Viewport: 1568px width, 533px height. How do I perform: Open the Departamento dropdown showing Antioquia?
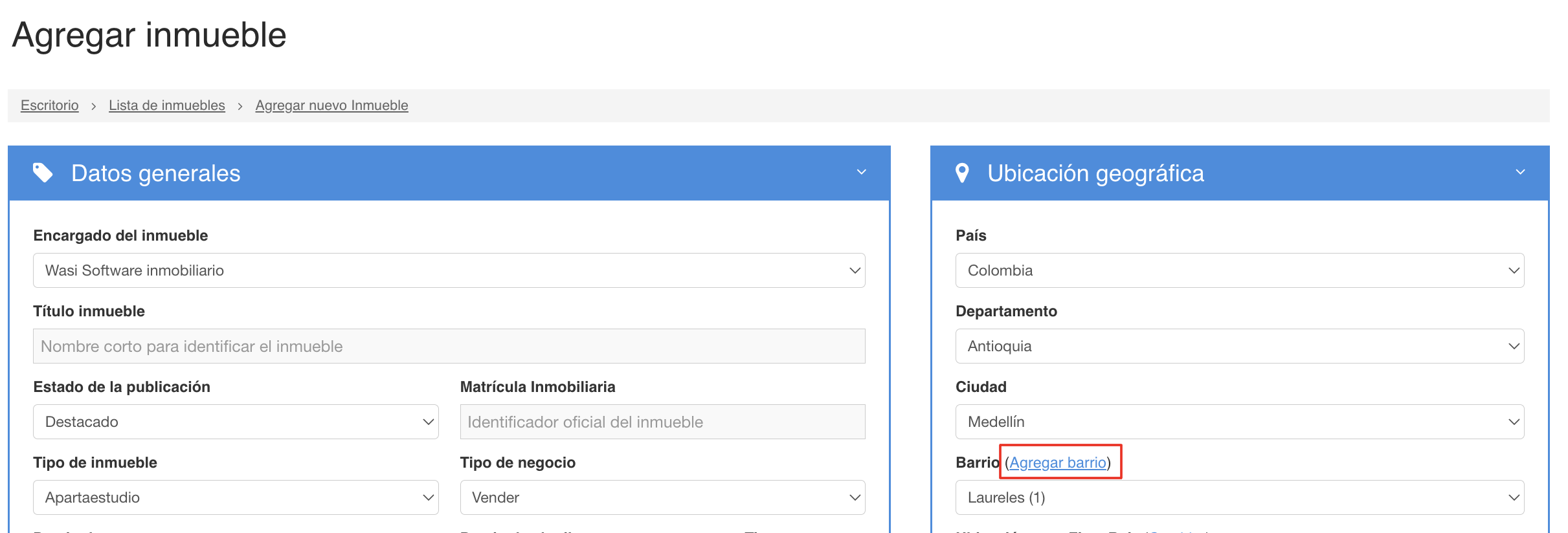tap(1239, 346)
